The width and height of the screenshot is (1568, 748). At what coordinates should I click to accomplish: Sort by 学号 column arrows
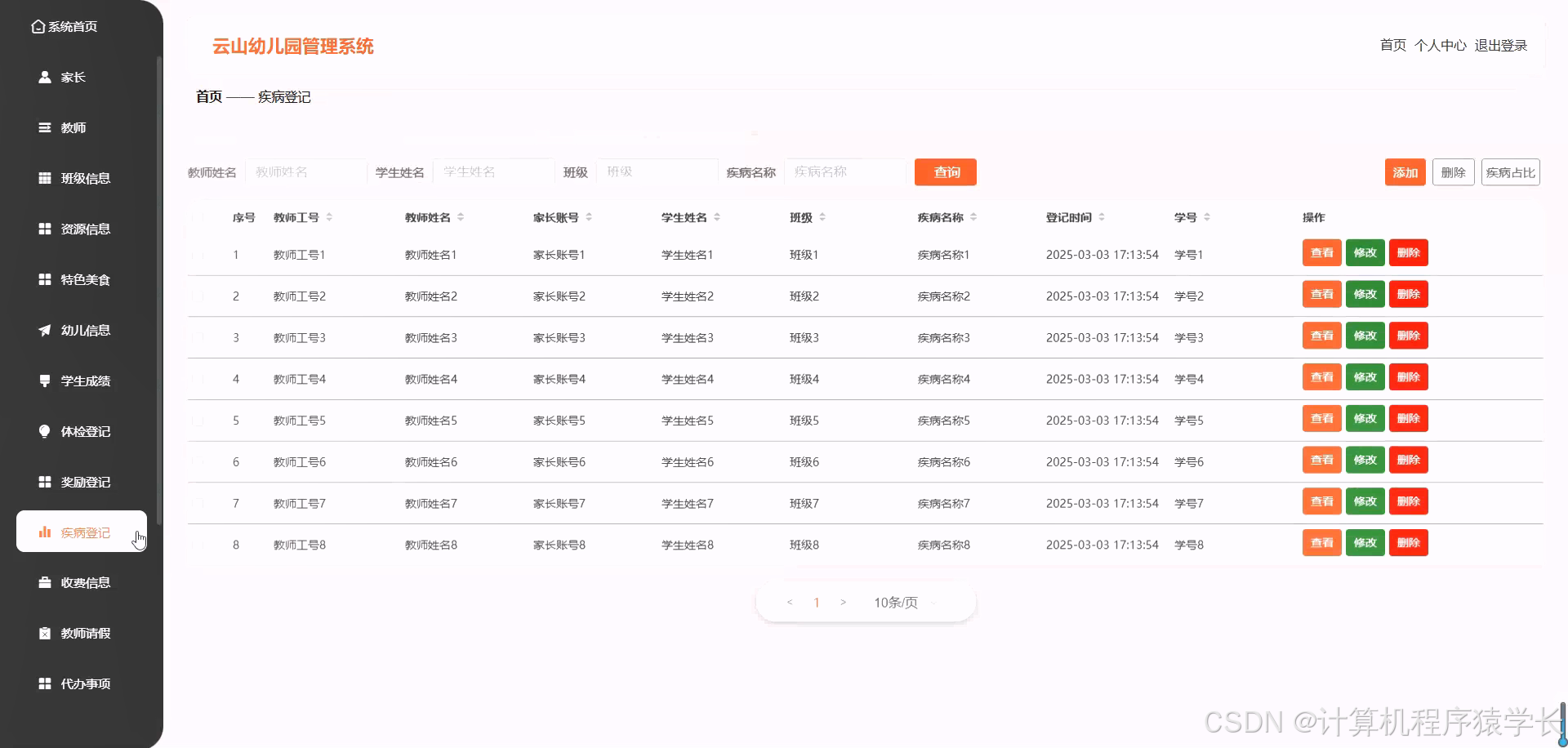(x=1207, y=217)
